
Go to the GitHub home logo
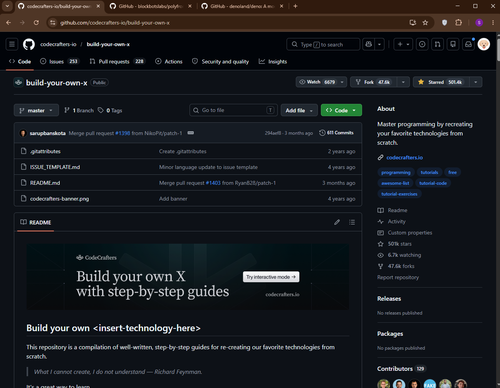29,44
